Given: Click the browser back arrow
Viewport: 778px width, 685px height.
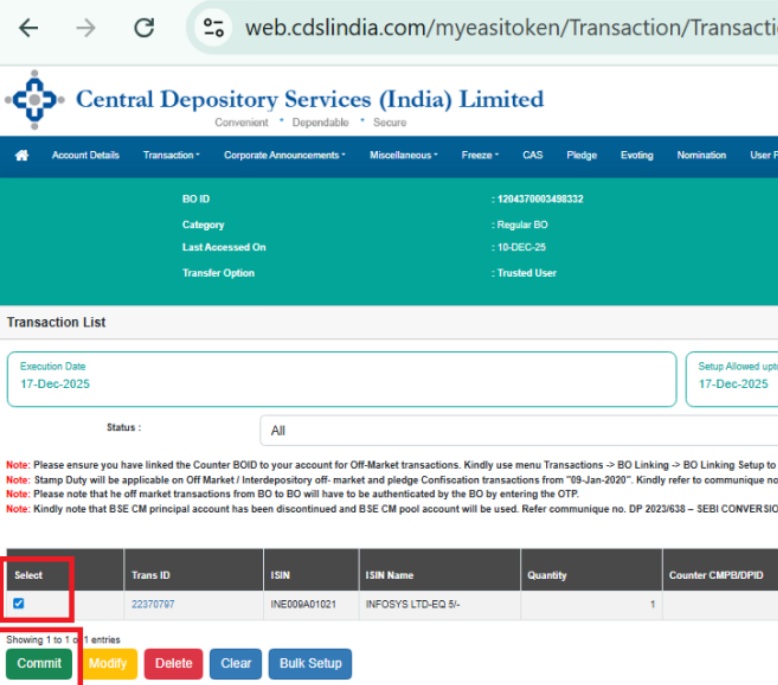Looking at the screenshot, I should [x=28, y=28].
